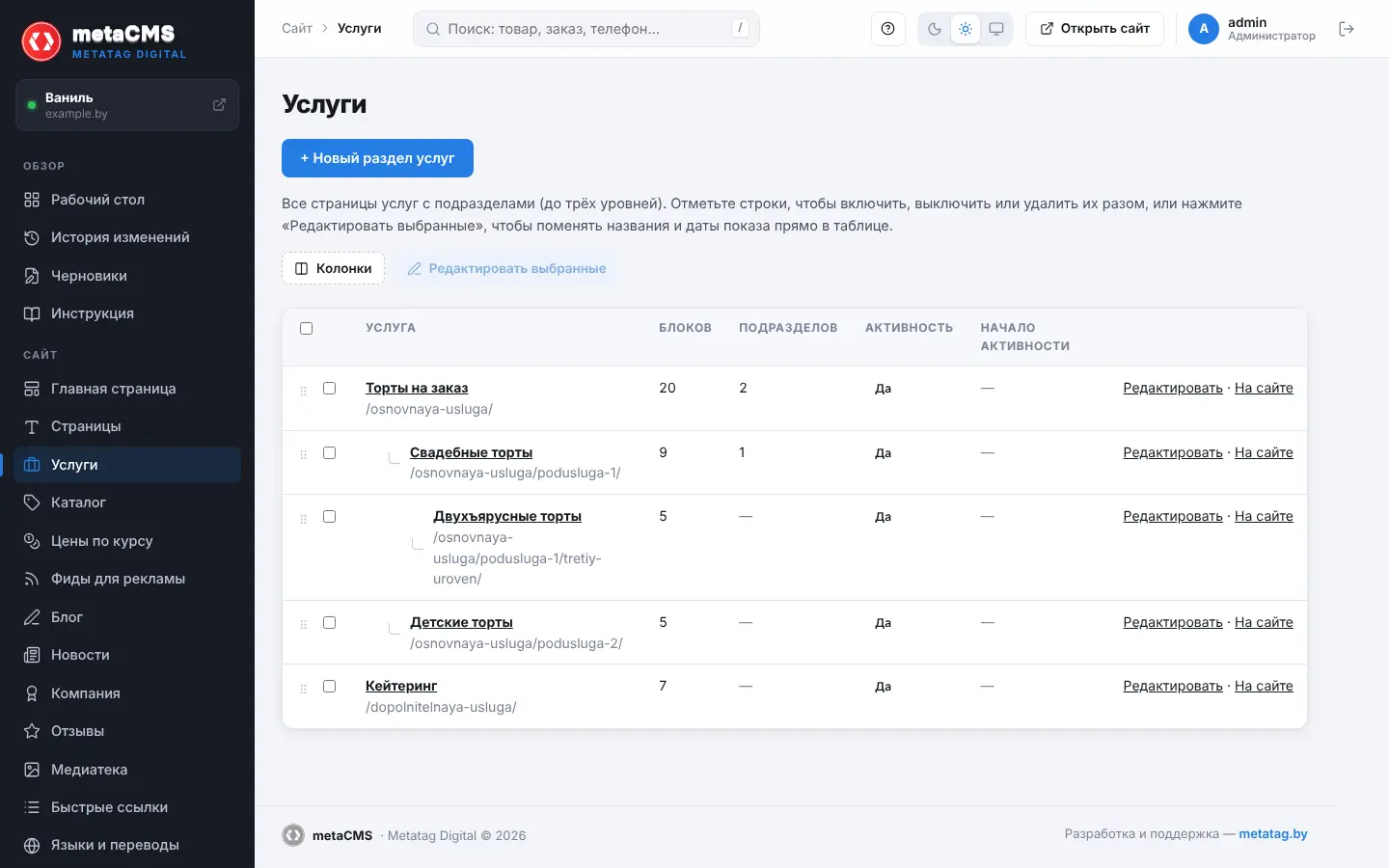The image size is (1389, 868).
Task: Tick the Детские торты row checkbox
Action: pyautogui.click(x=329, y=623)
